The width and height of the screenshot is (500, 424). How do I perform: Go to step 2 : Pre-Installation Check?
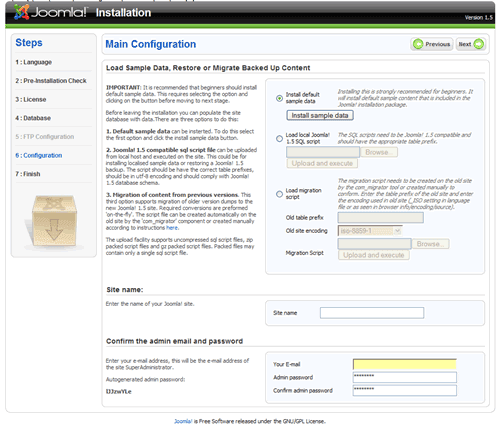pyautogui.click(x=51, y=81)
